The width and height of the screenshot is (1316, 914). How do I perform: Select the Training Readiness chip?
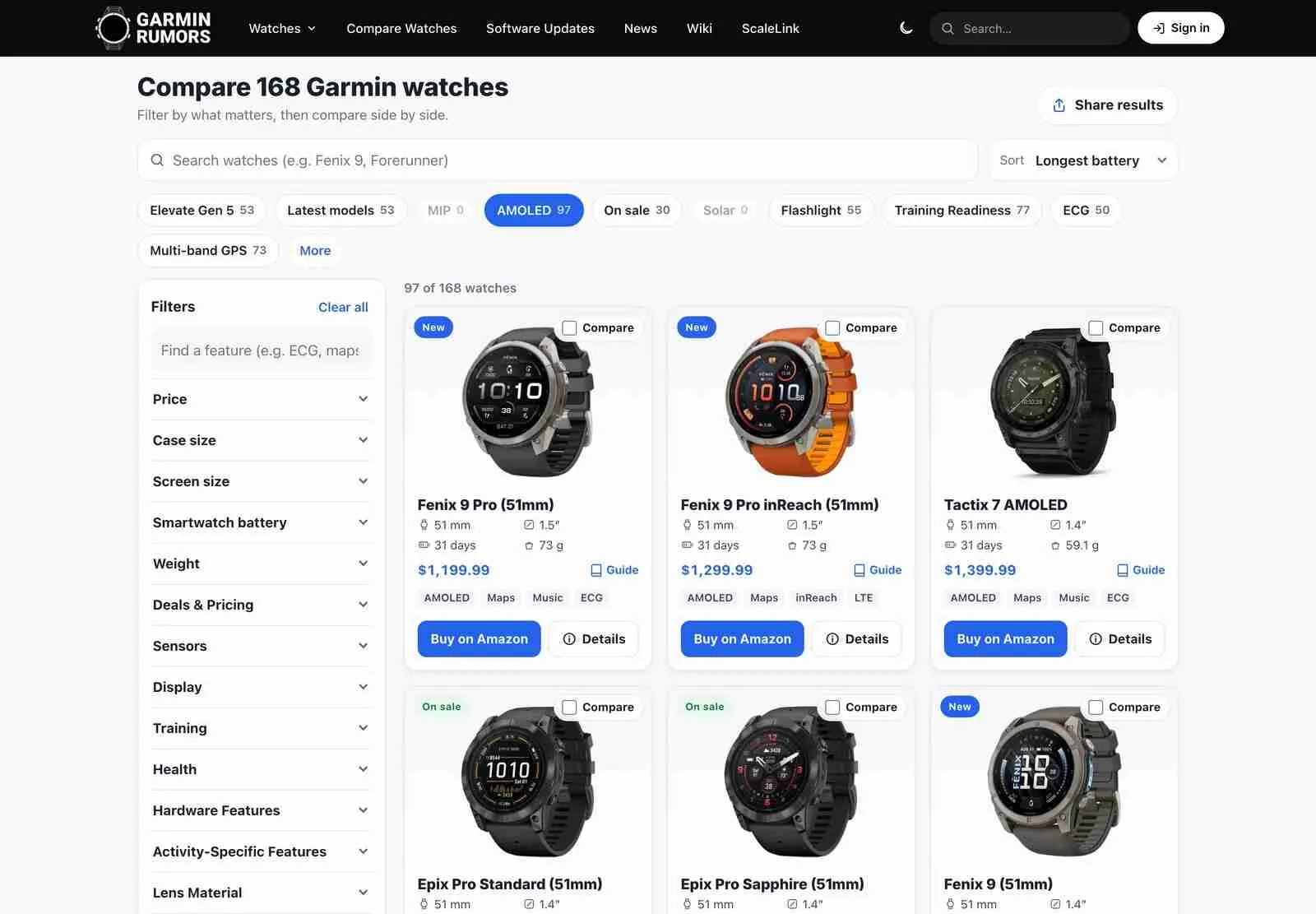[x=962, y=210]
